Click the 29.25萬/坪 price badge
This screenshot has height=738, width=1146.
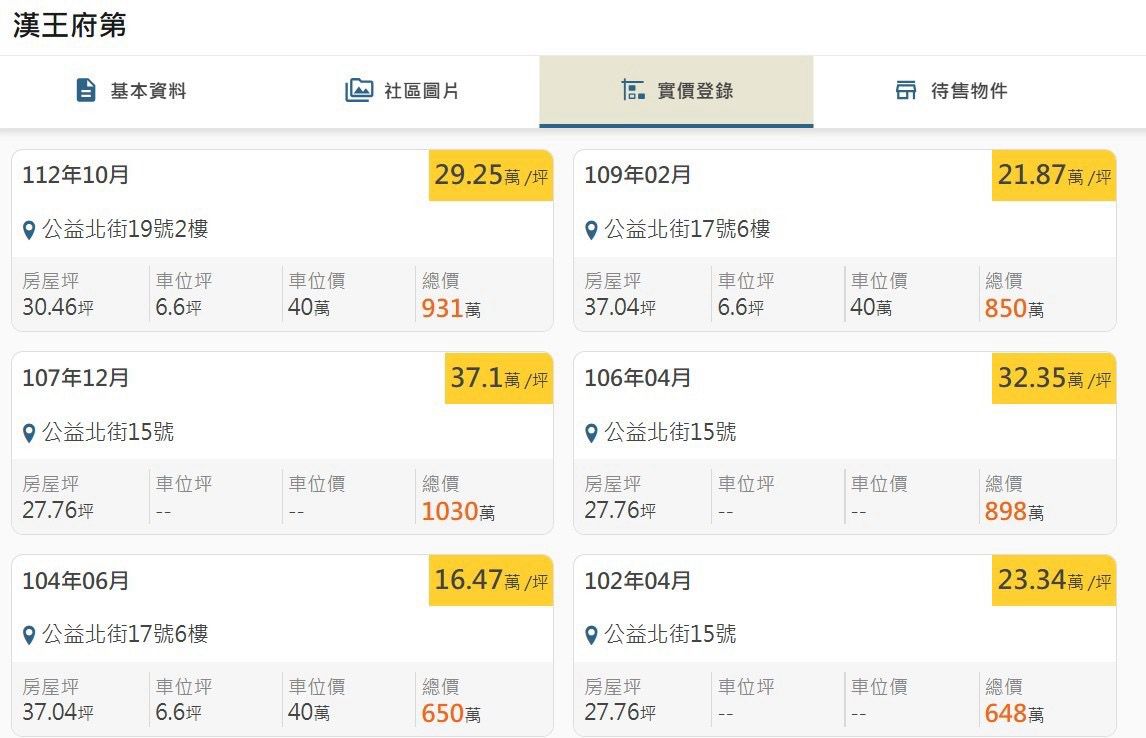pos(491,176)
